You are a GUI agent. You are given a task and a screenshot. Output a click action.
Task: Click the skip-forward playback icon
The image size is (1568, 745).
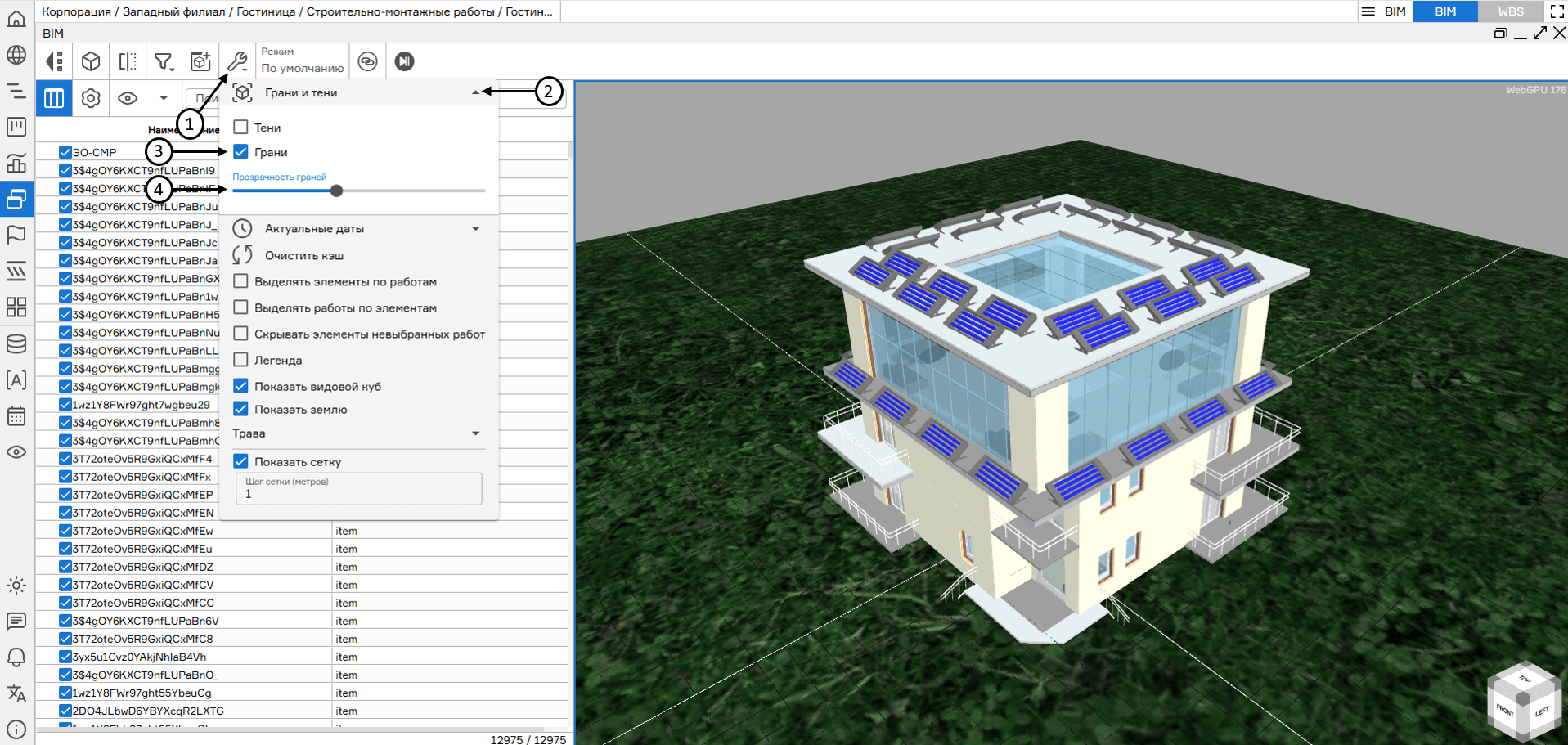coord(404,61)
